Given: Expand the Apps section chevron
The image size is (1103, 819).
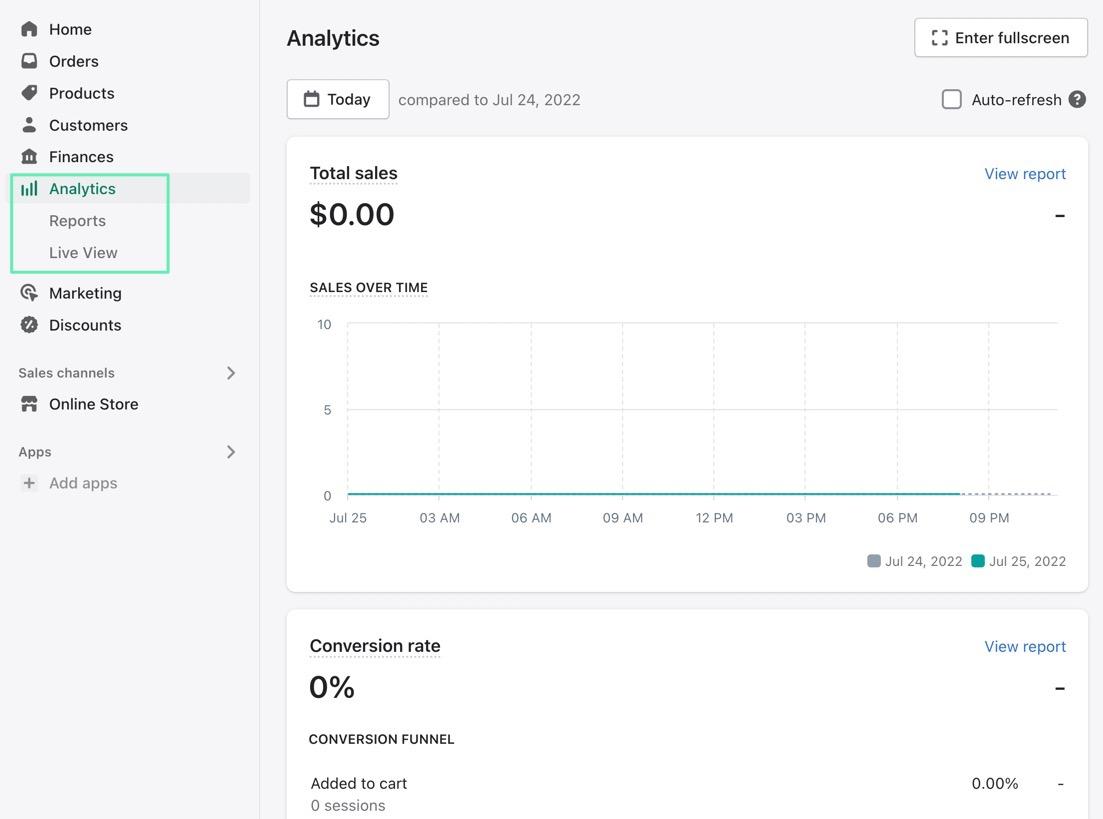Looking at the screenshot, I should coord(231,452).
